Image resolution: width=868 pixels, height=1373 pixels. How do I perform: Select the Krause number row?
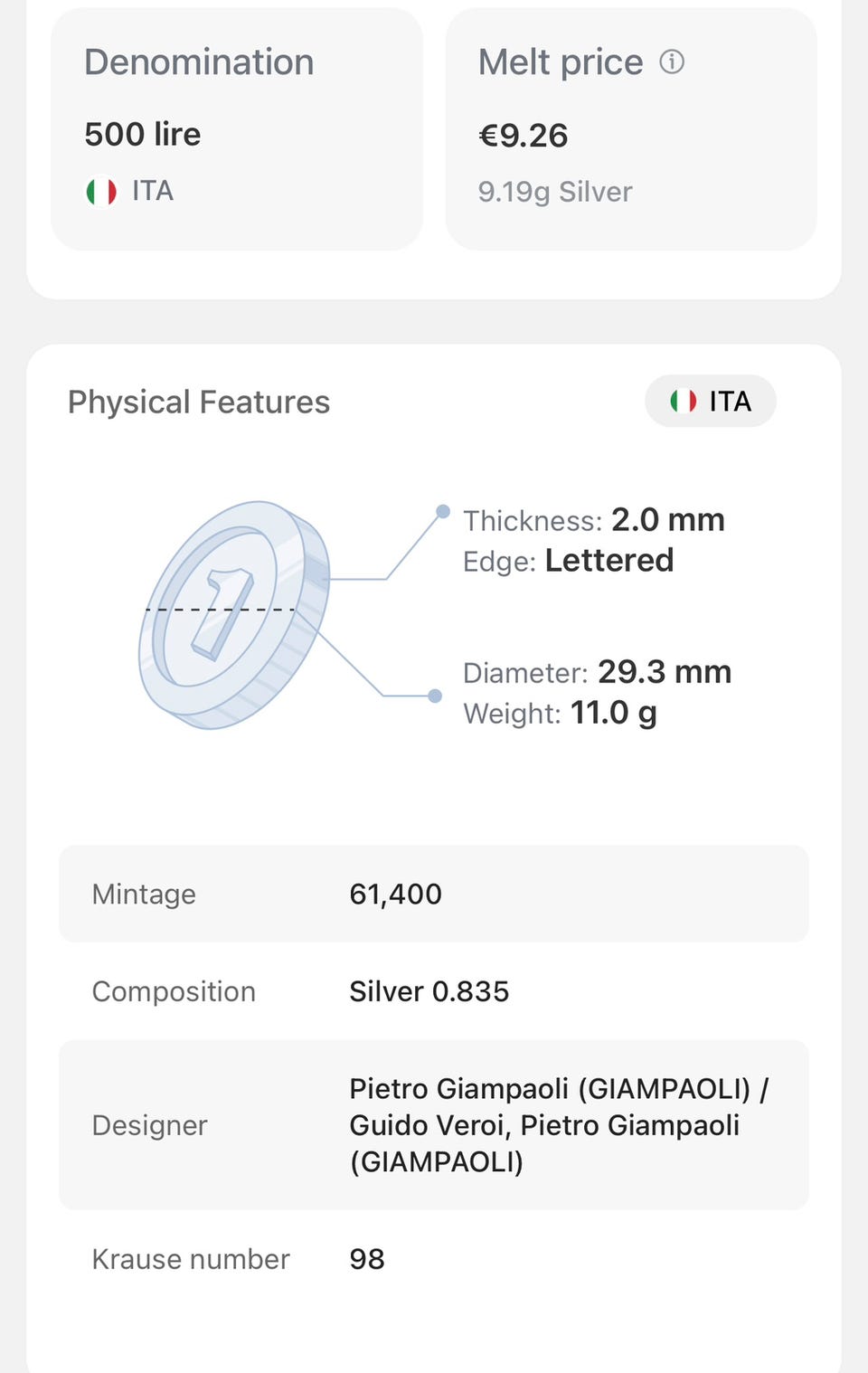[x=434, y=1259]
